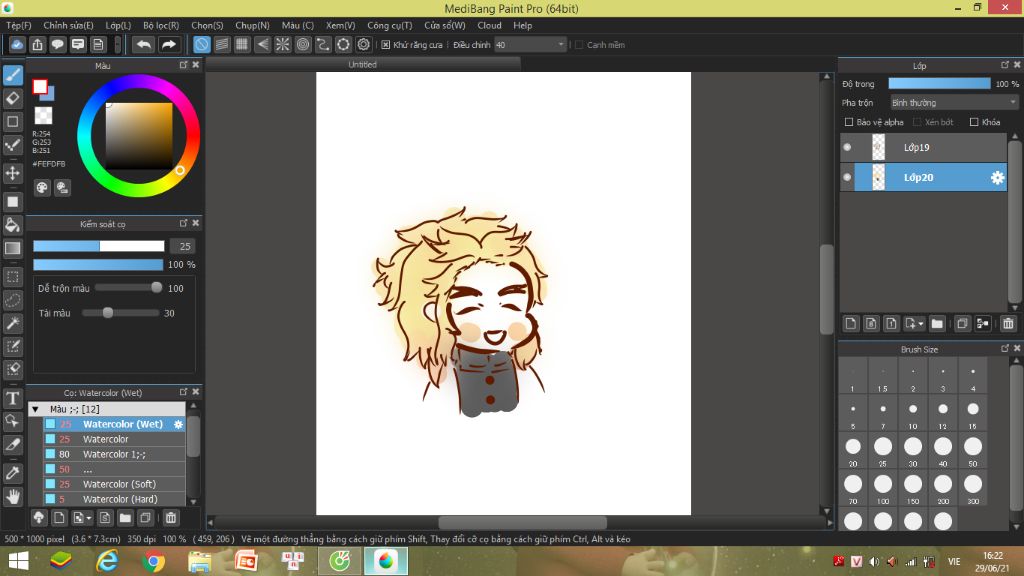Open the Pha trộn blend mode dropdown
This screenshot has width=1024, height=576.
954,103
